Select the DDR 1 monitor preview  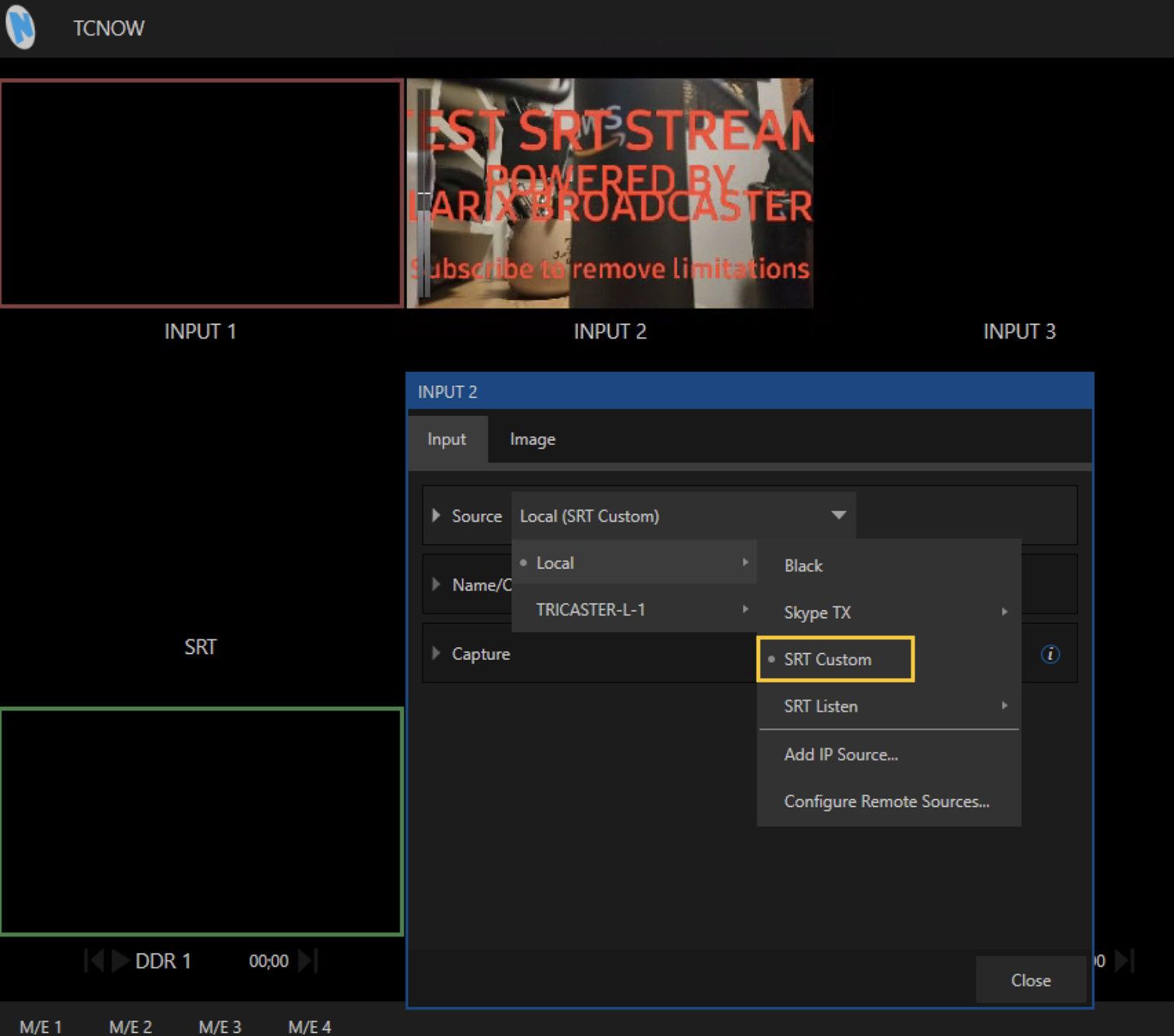(201, 821)
